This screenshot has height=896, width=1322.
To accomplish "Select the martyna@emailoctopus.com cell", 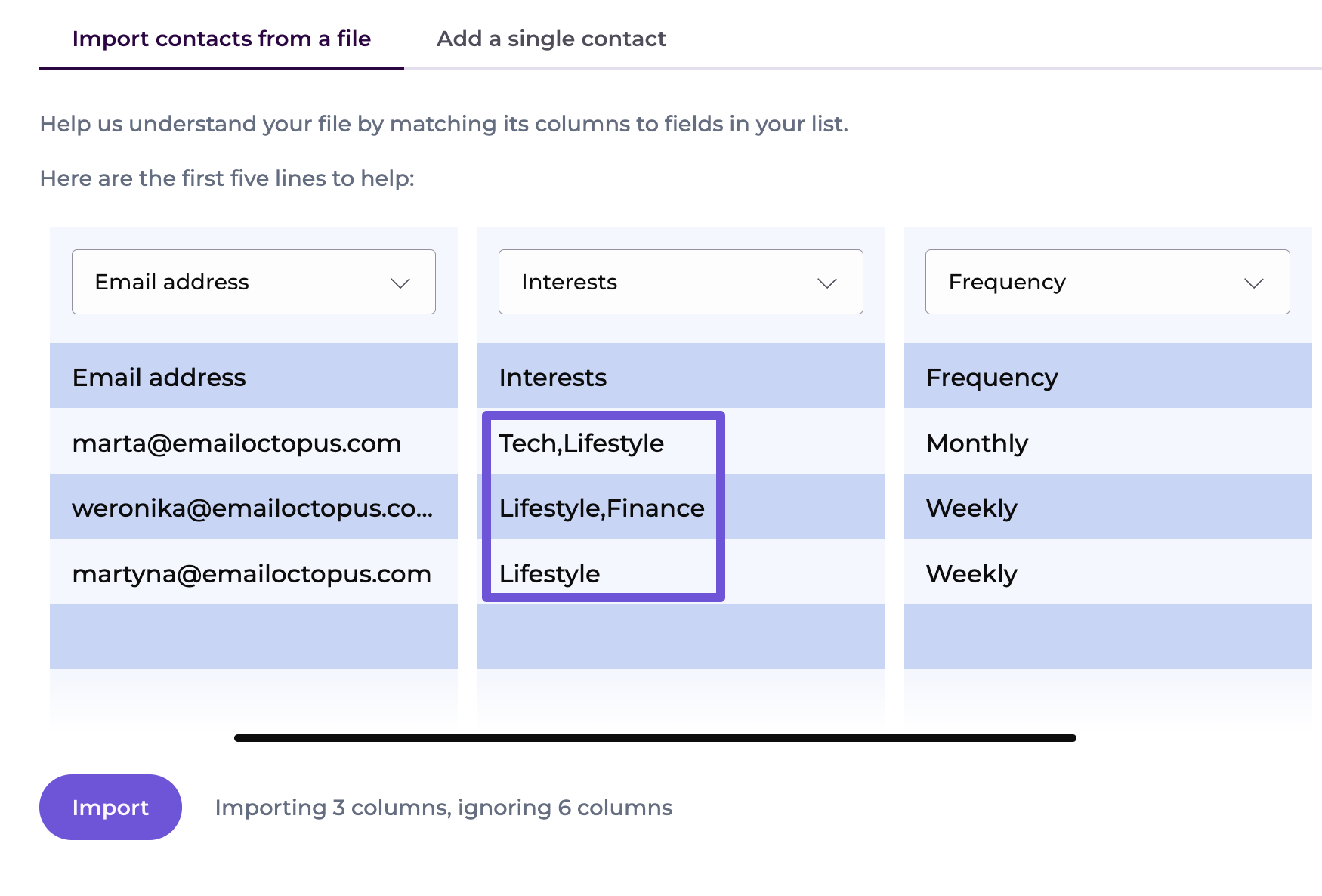I will 252,573.
